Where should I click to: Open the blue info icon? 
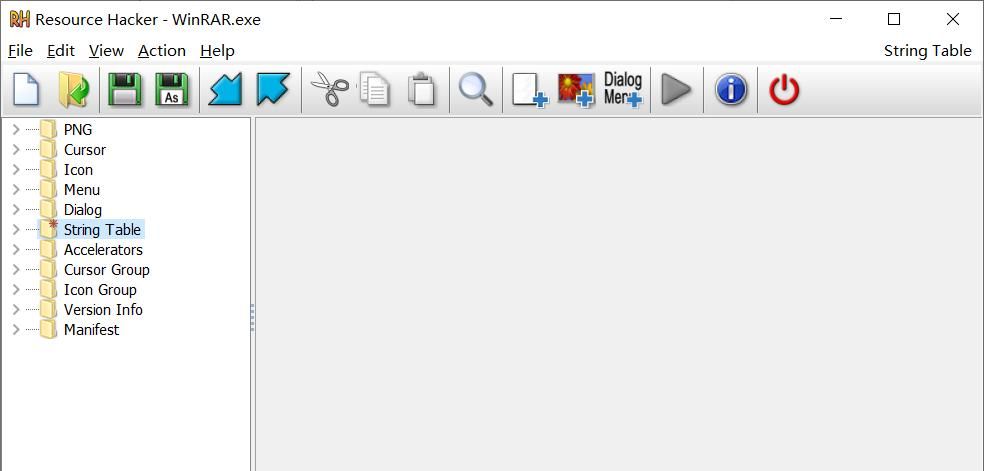click(x=731, y=90)
